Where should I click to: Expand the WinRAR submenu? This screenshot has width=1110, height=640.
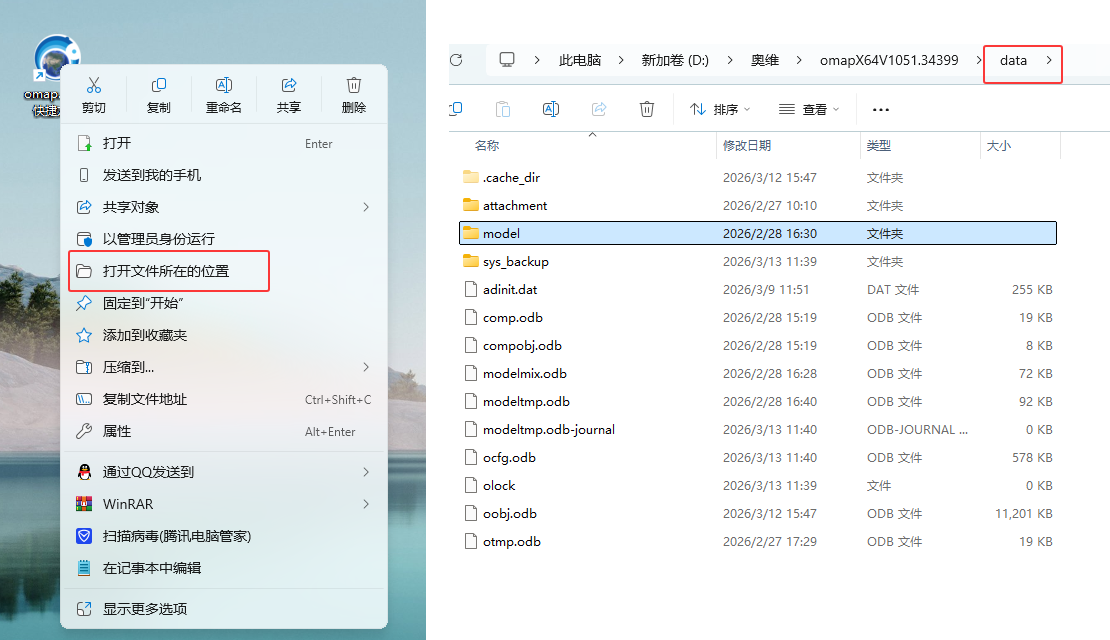365,504
